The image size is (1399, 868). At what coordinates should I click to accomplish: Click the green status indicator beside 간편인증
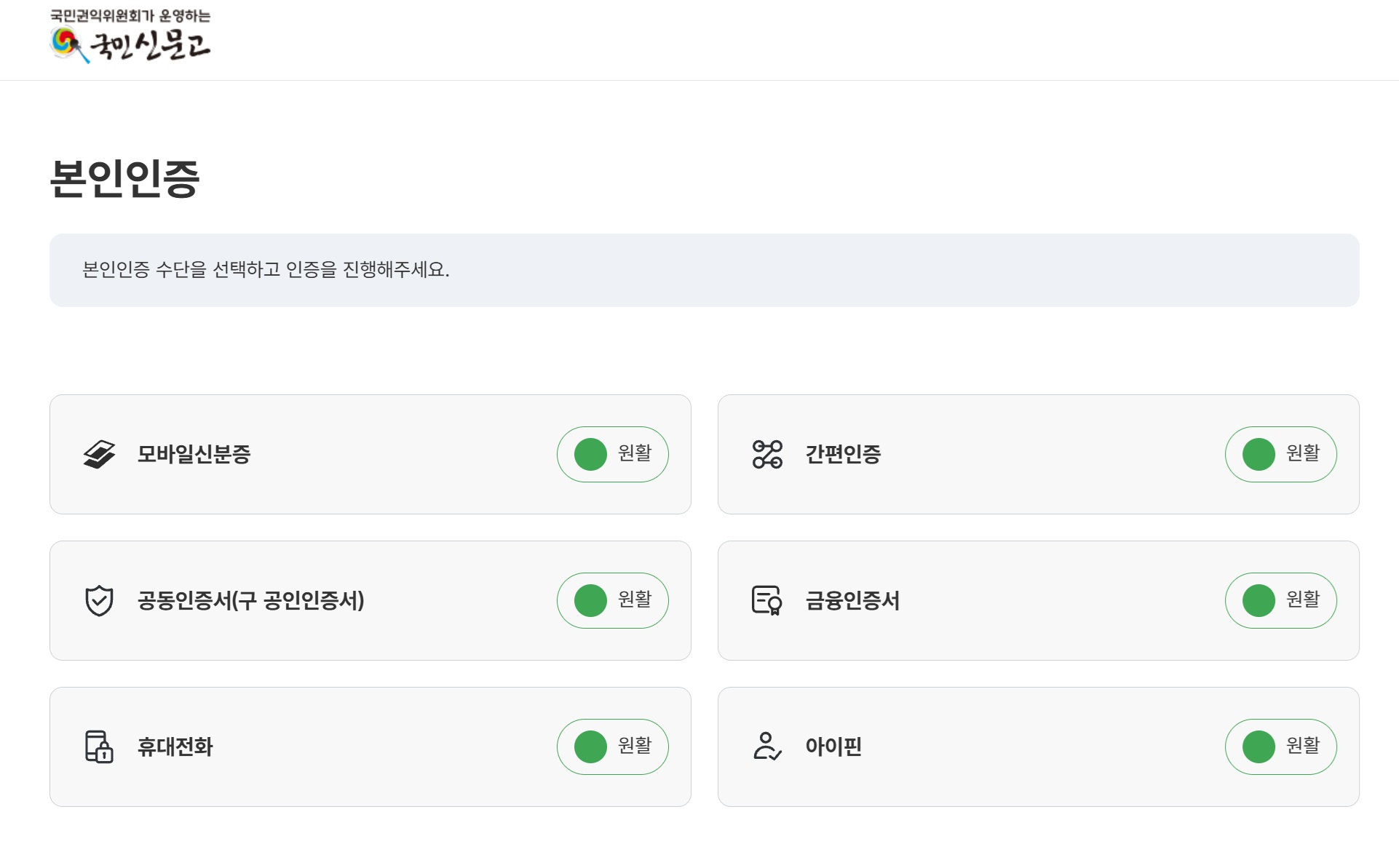1259,453
